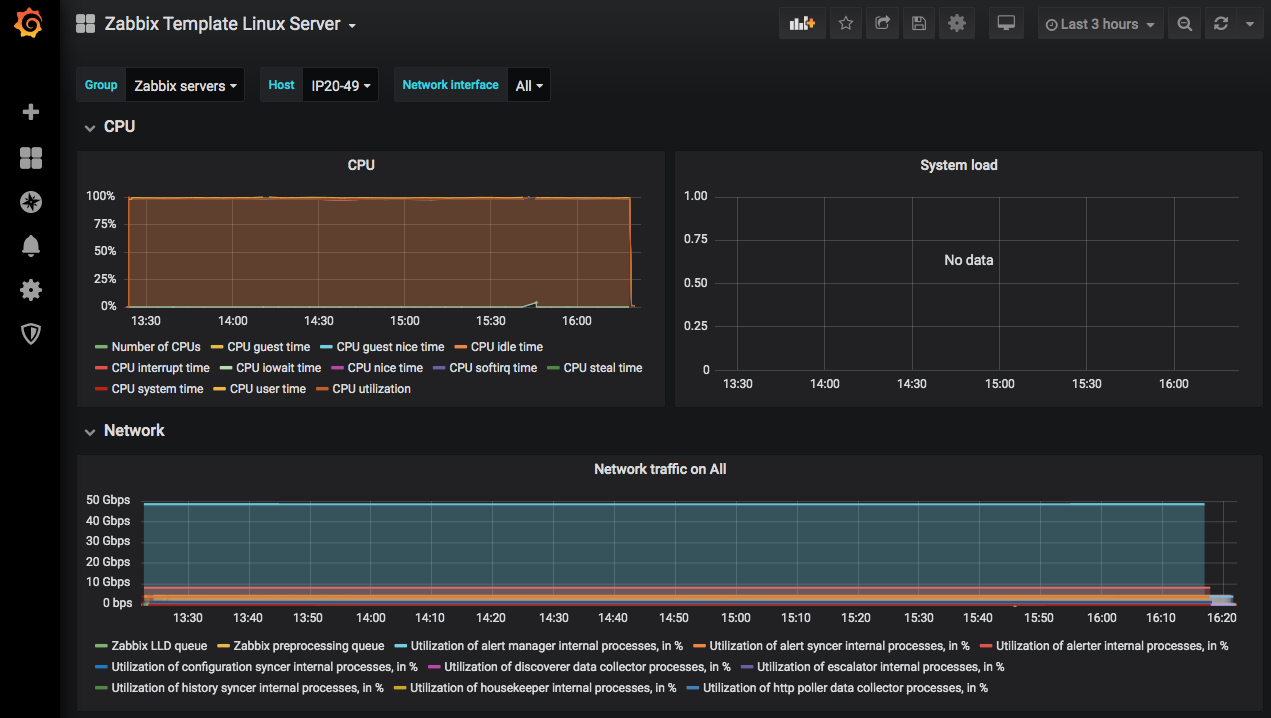Open the Network interface dropdown showing All
The image size is (1271, 718).
coord(529,85)
